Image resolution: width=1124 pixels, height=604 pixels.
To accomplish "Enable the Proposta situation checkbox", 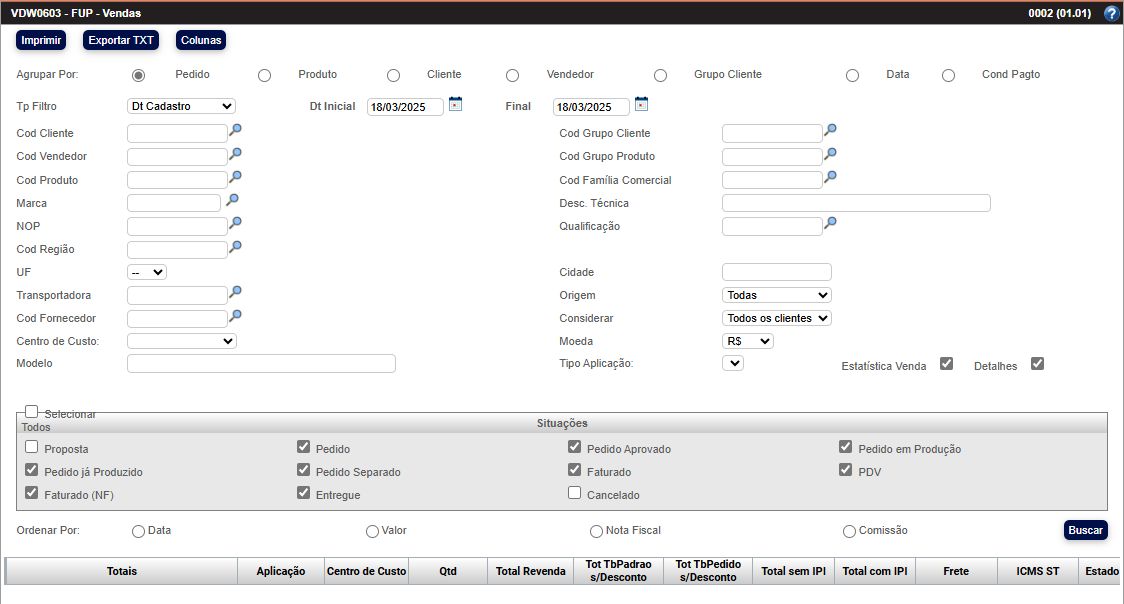I will click(32, 447).
